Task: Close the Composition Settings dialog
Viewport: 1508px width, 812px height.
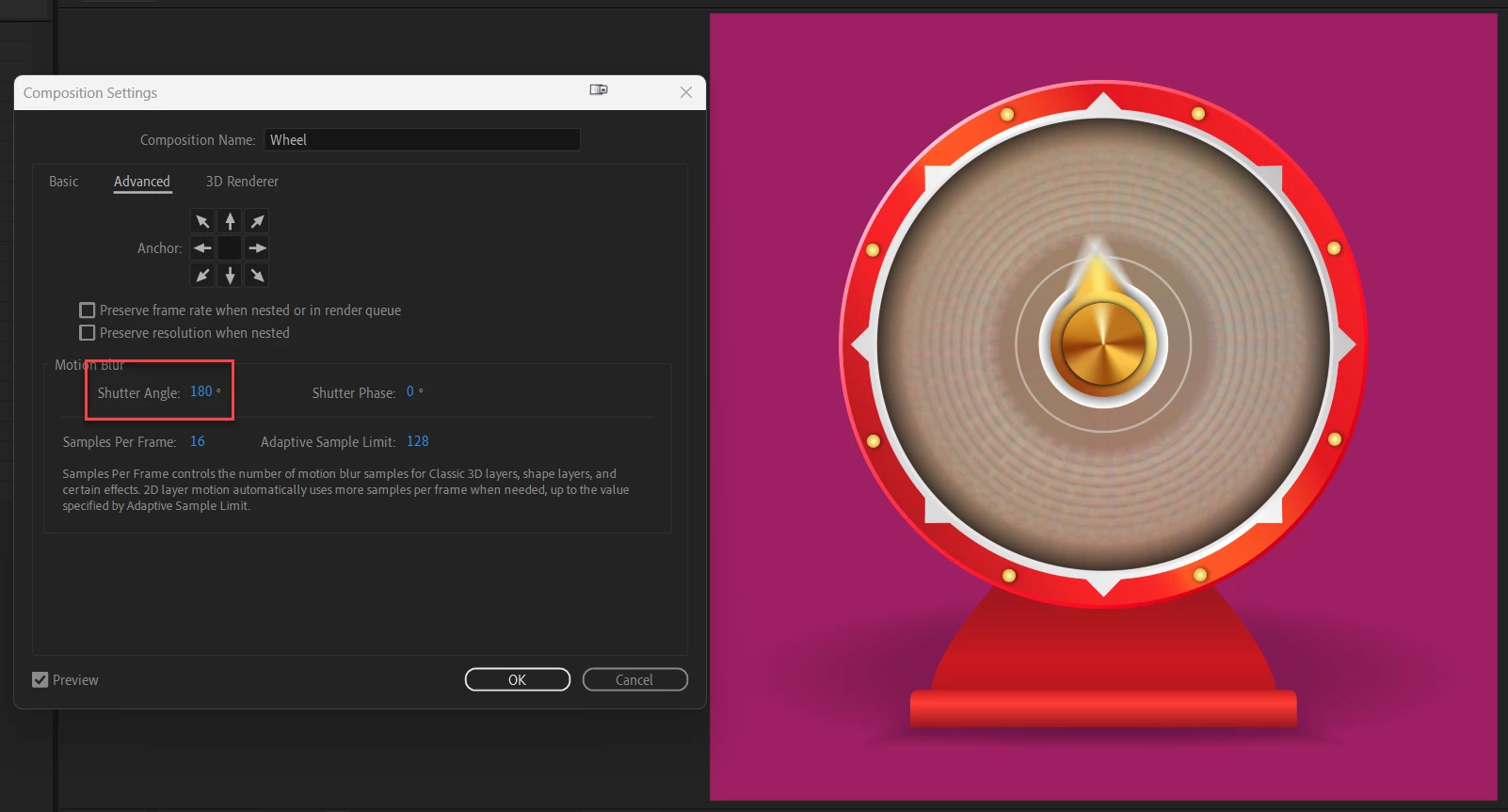Action: tap(686, 92)
